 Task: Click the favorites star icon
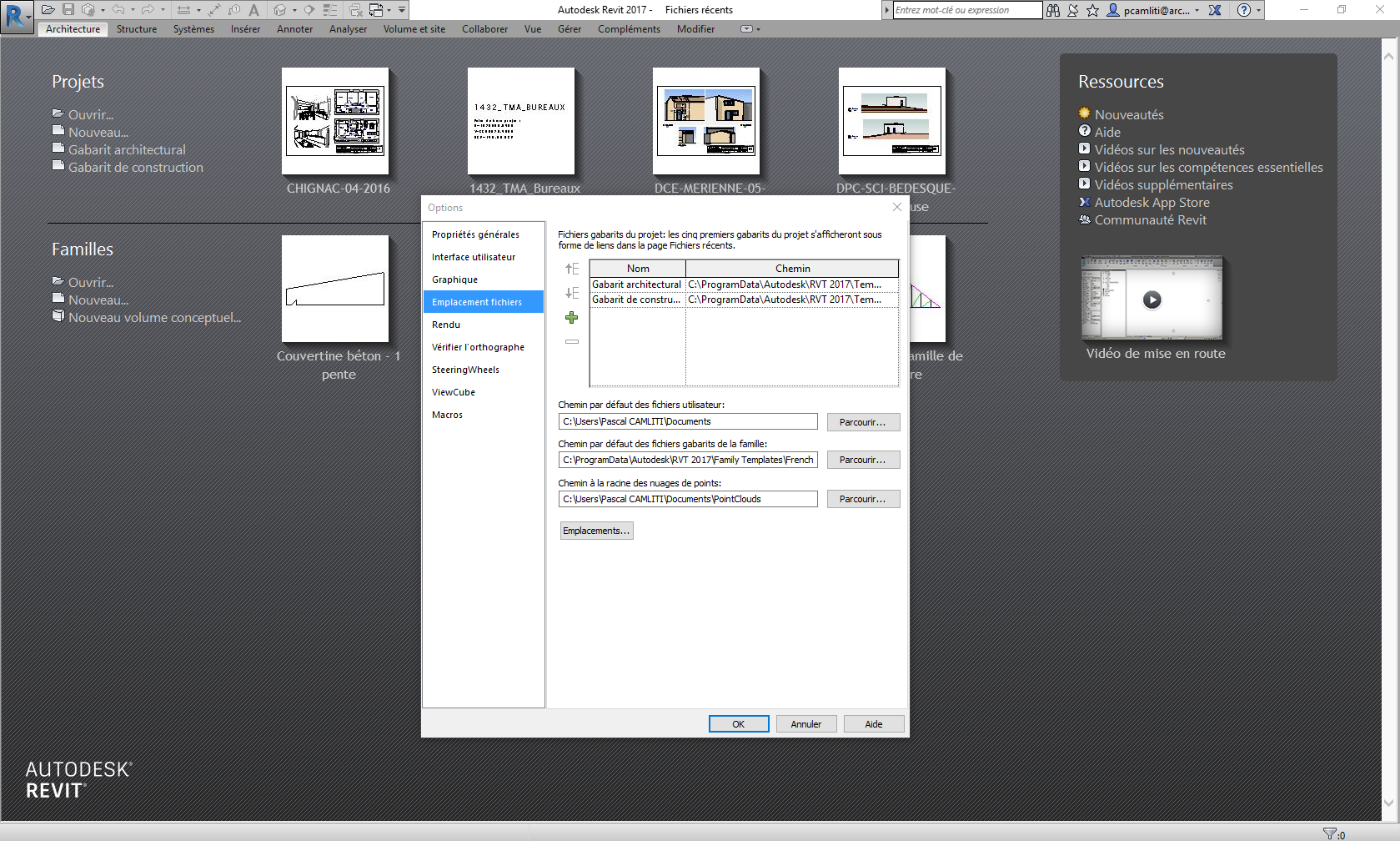[1092, 10]
